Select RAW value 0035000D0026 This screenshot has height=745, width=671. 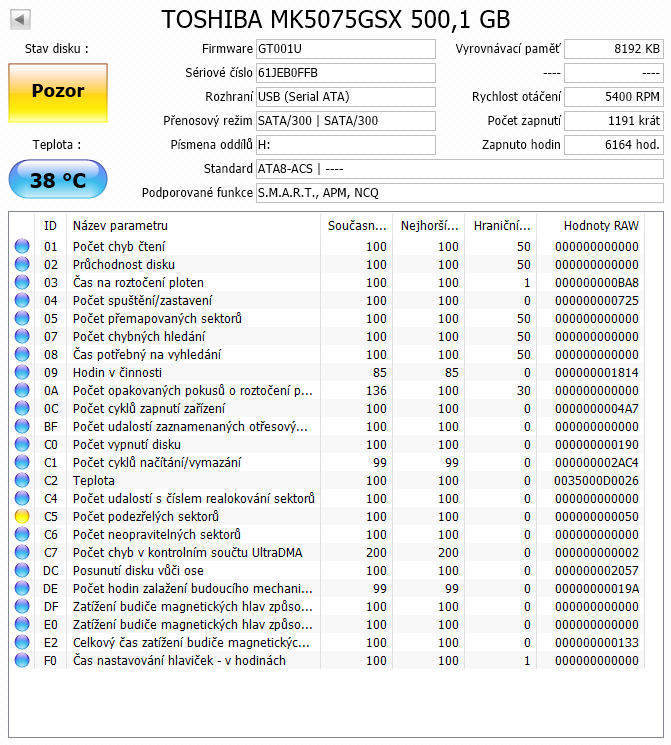pyautogui.click(x=597, y=480)
